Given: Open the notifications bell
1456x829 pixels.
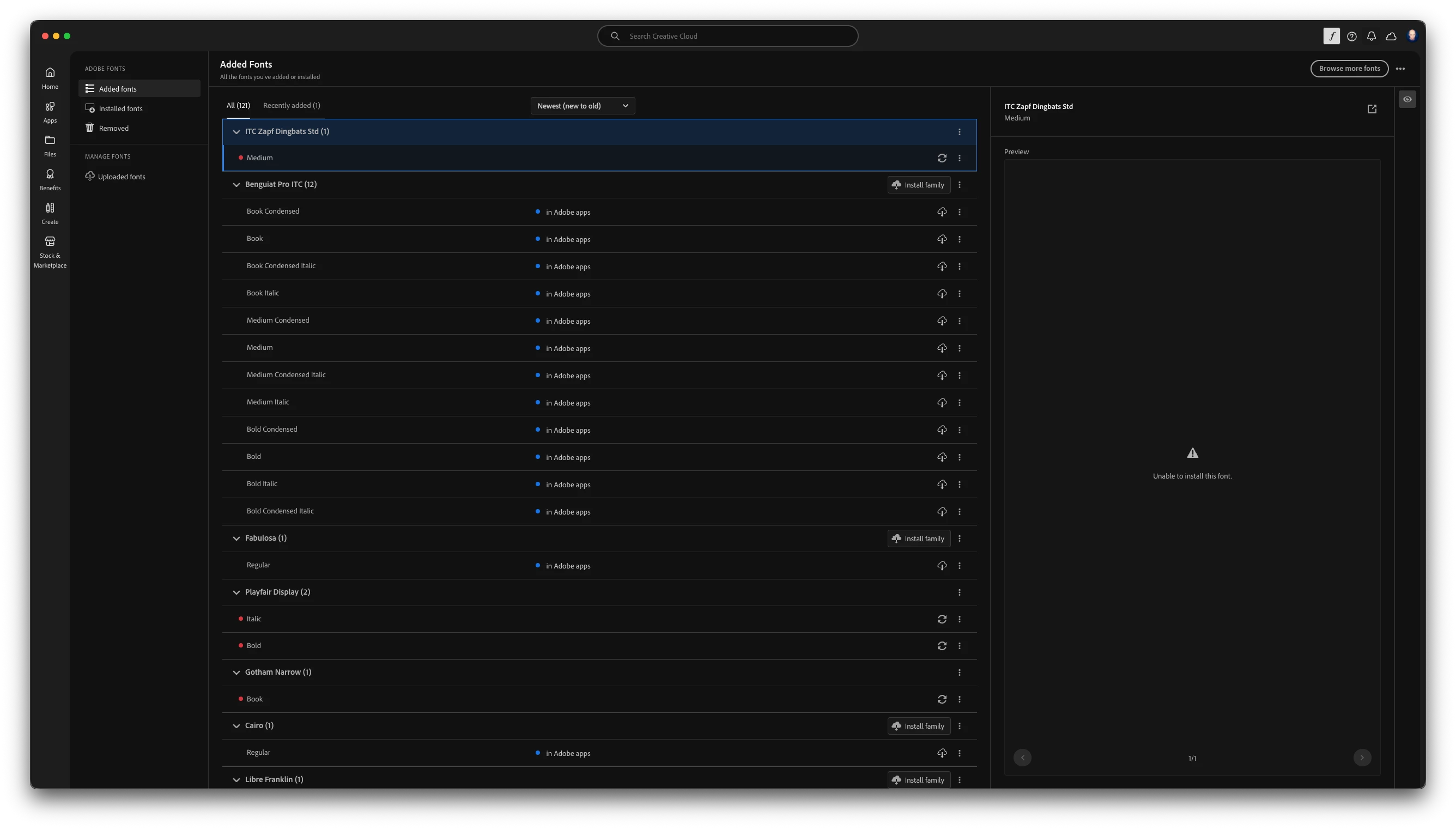Looking at the screenshot, I should click(x=1371, y=37).
